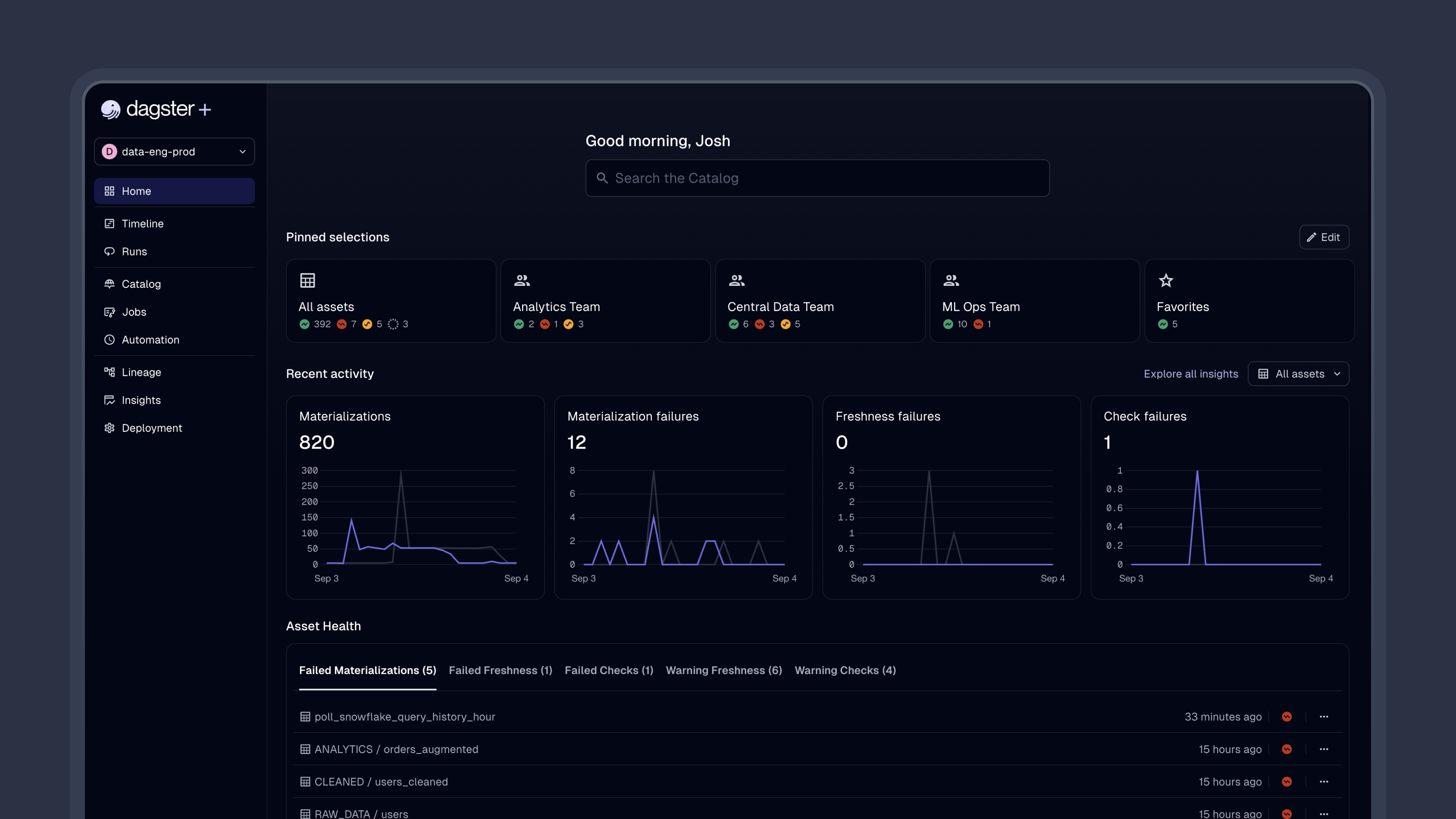Screen dimensions: 1456x819
Task: Open ANALYTICS / orders_augmented asset
Action: (x=396, y=749)
